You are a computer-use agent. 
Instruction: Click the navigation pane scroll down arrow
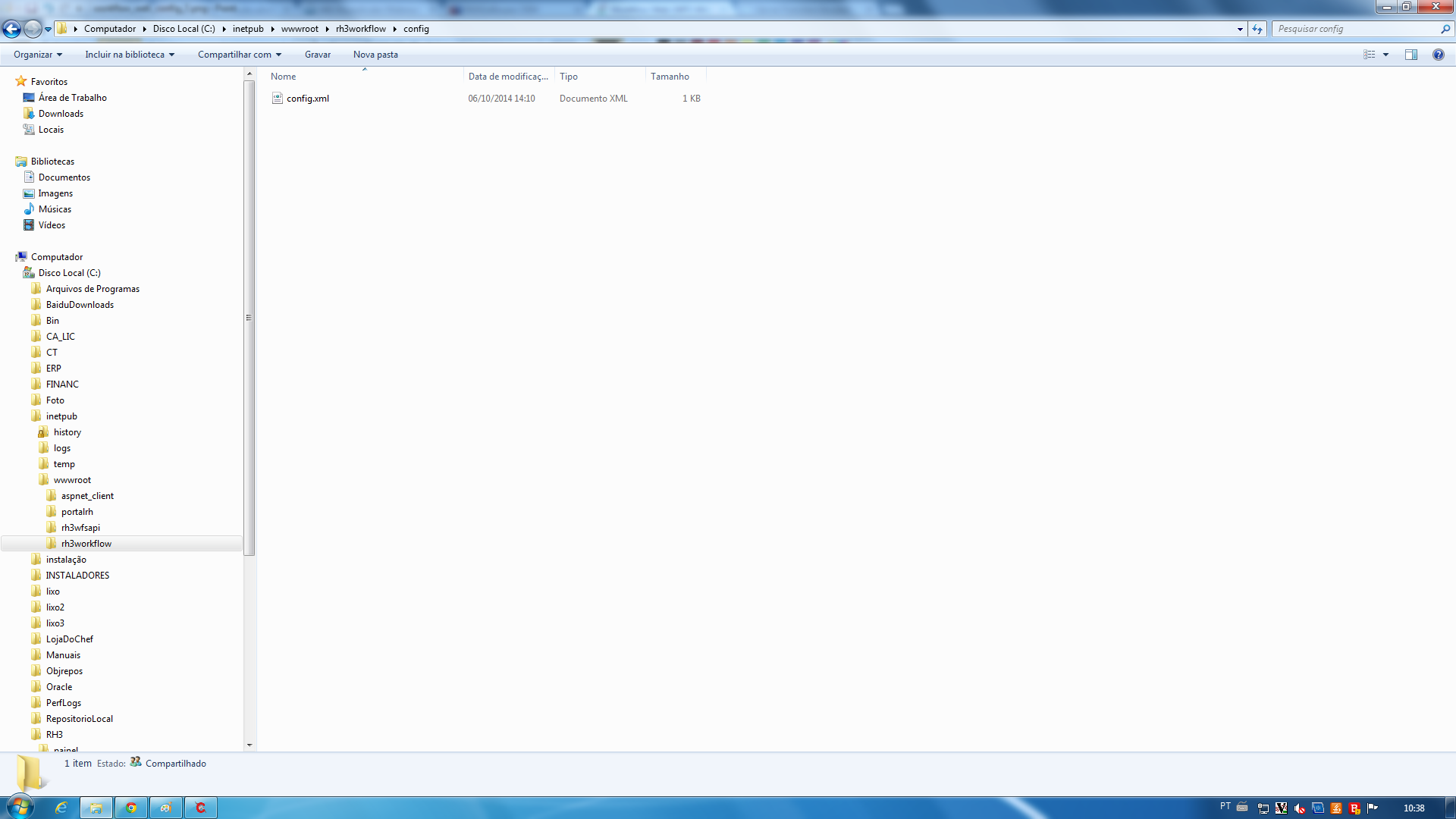[249, 745]
